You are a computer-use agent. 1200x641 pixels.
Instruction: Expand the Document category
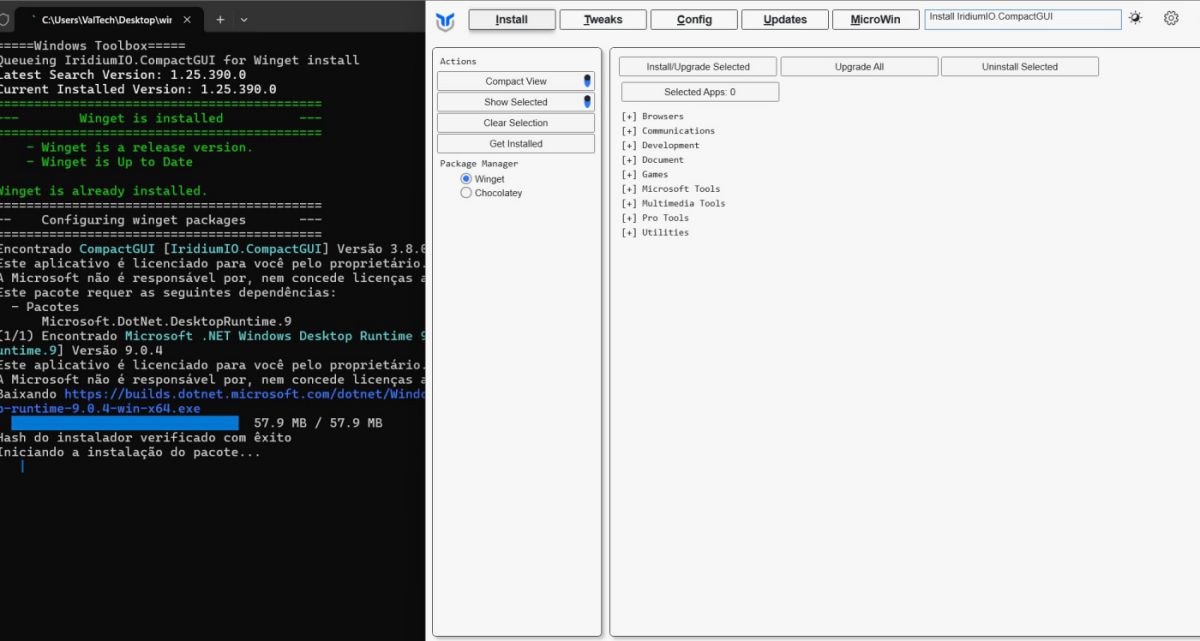tap(652, 160)
